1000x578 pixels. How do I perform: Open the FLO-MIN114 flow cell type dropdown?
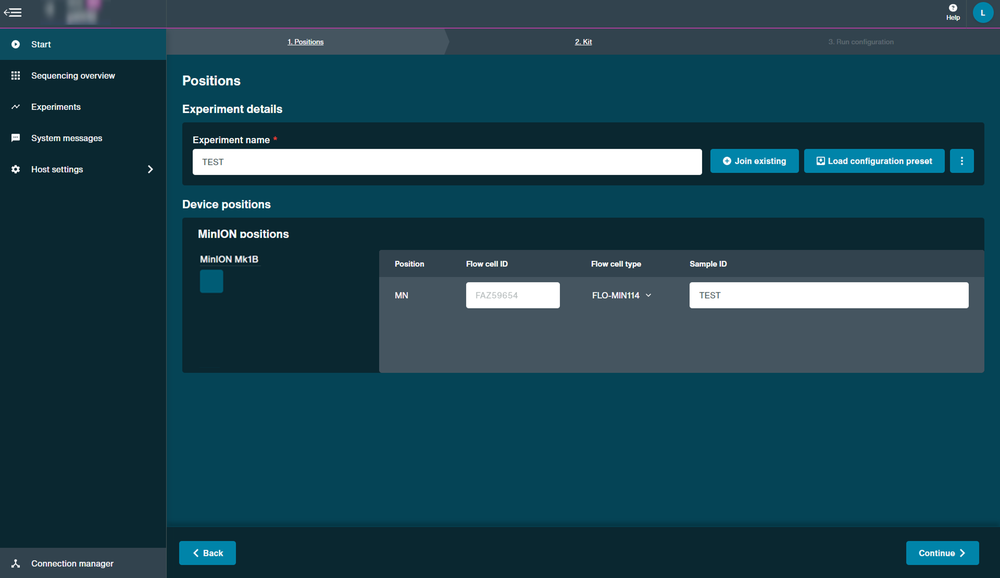pyautogui.click(x=622, y=295)
